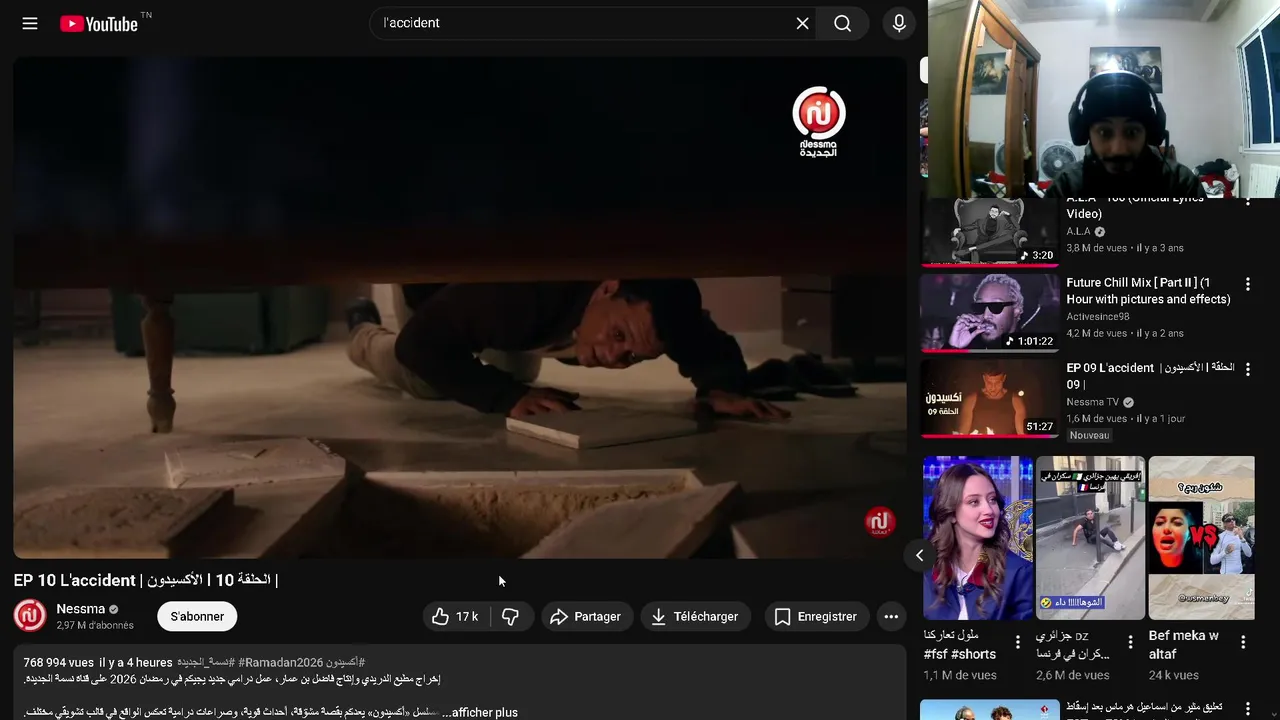Image resolution: width=1280 pixels, height=720 pixels.
Task: Click A.L.A channel name under video
Action: tap(1078, 232)
